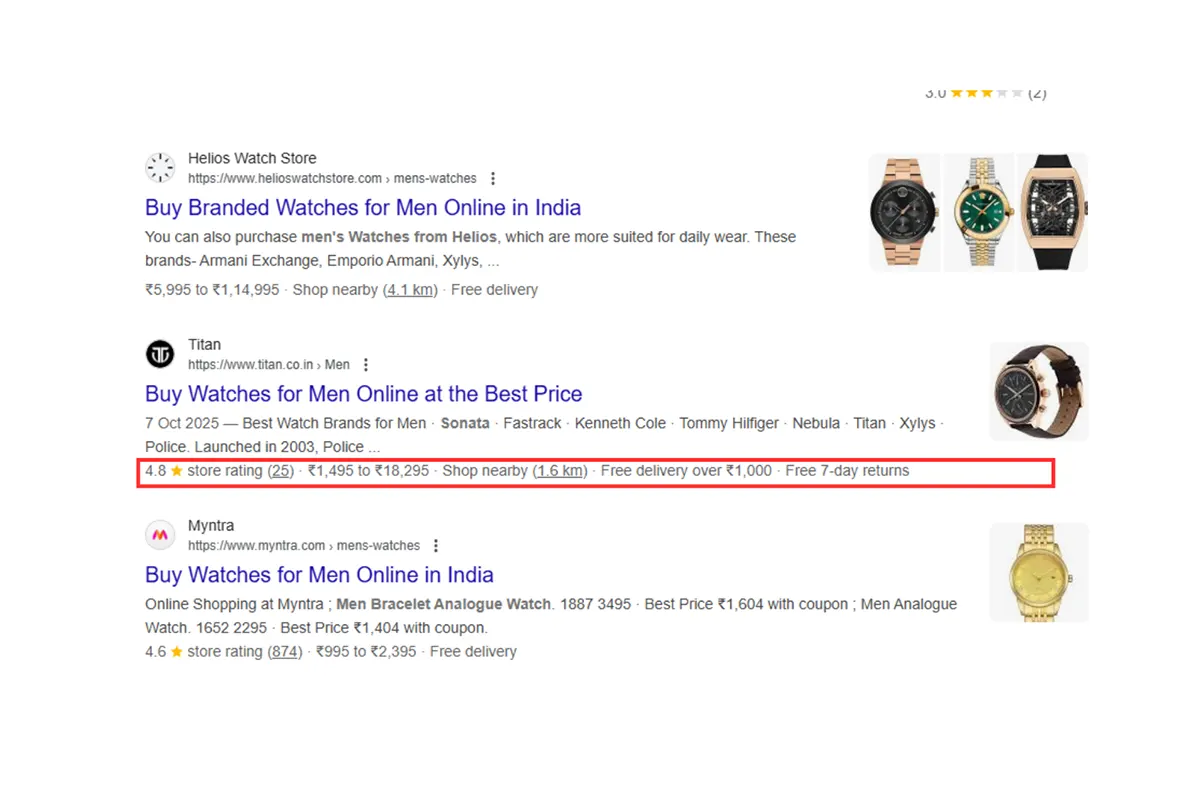Click the (25) store rating review count link
Image resolution: width=1200 pixels, height=800 pixels.
click(x=281, y=471)
